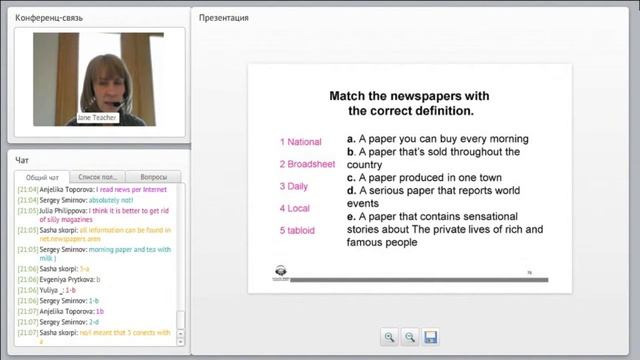Viewport: 640px width, 360px height.
Task: Click Sasha skorpi's 'all information can be found' message
Action: [94, 234]
